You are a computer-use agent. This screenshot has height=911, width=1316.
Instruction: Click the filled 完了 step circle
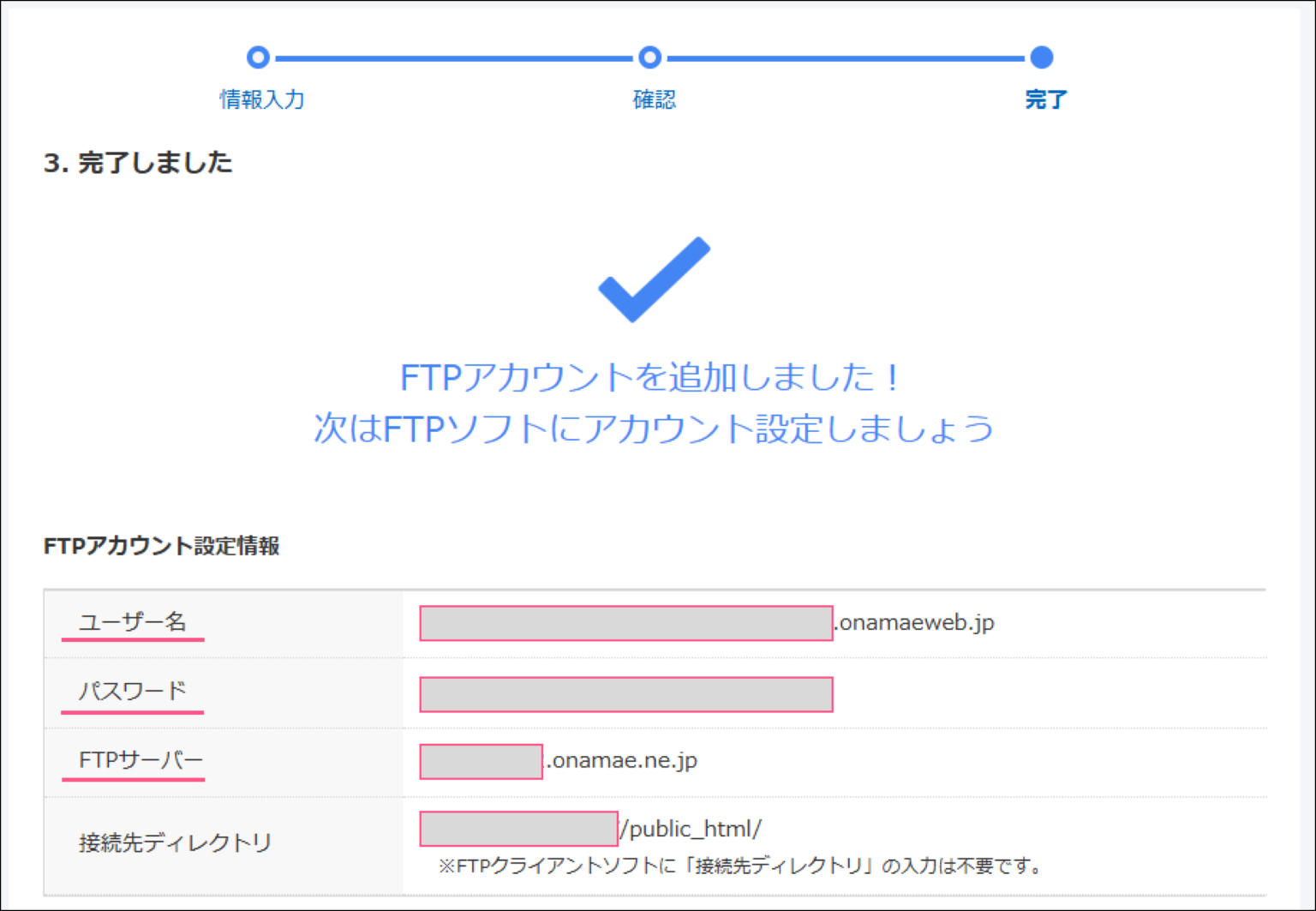(1042, 57)
